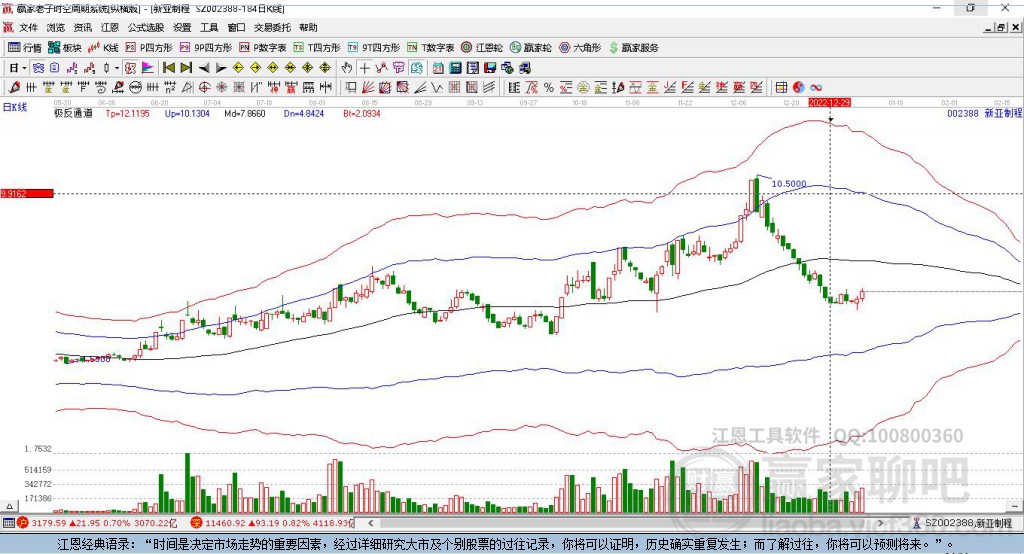
Task: Open the 六角形 hexagon tool
Action: tap(580, 48)
